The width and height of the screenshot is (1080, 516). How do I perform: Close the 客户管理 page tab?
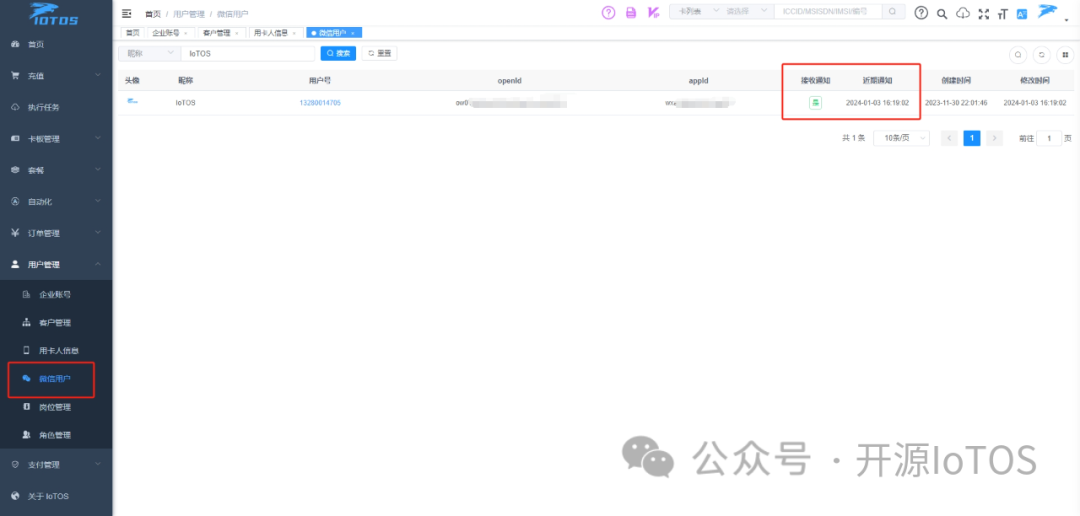[x=236, y=33]
